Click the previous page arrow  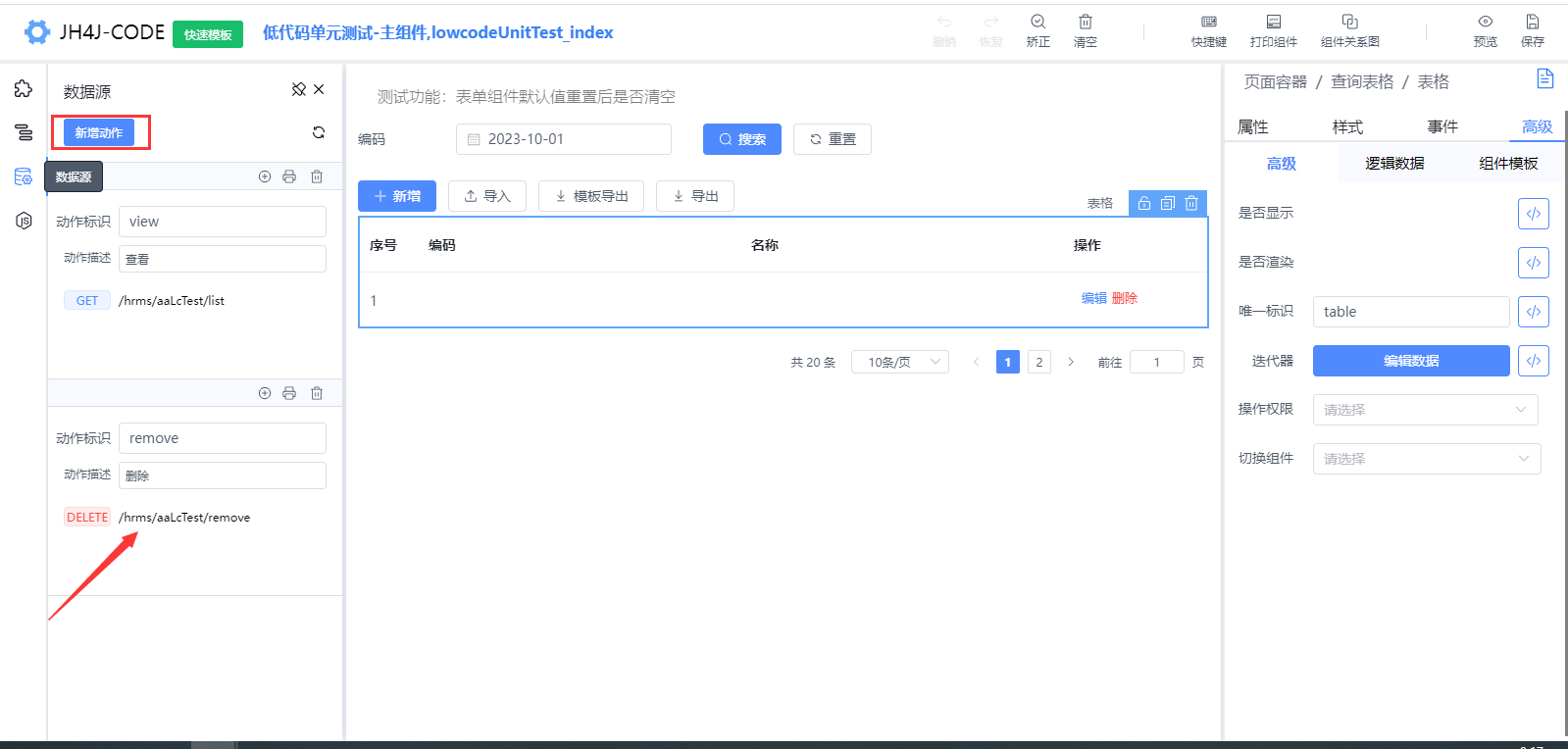click(976, 362)
